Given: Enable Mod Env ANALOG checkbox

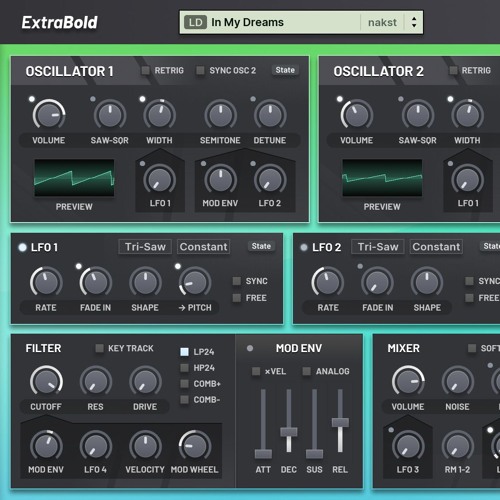Looking at the screenshot, I should [307, 371].
